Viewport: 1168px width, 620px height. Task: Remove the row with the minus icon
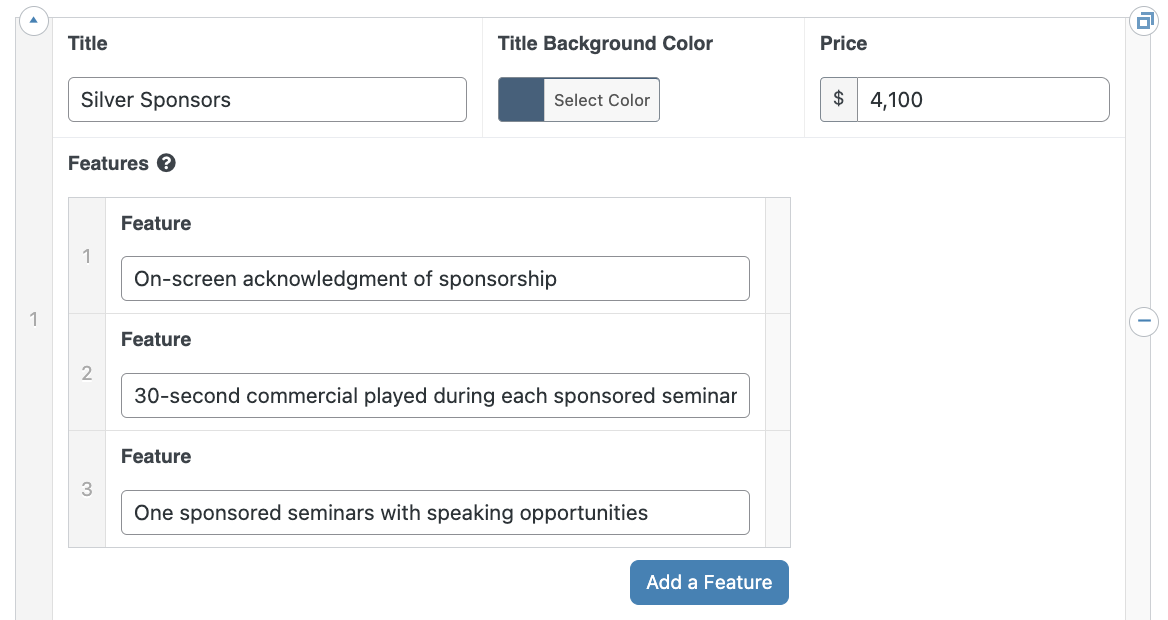pos(1144,321)
